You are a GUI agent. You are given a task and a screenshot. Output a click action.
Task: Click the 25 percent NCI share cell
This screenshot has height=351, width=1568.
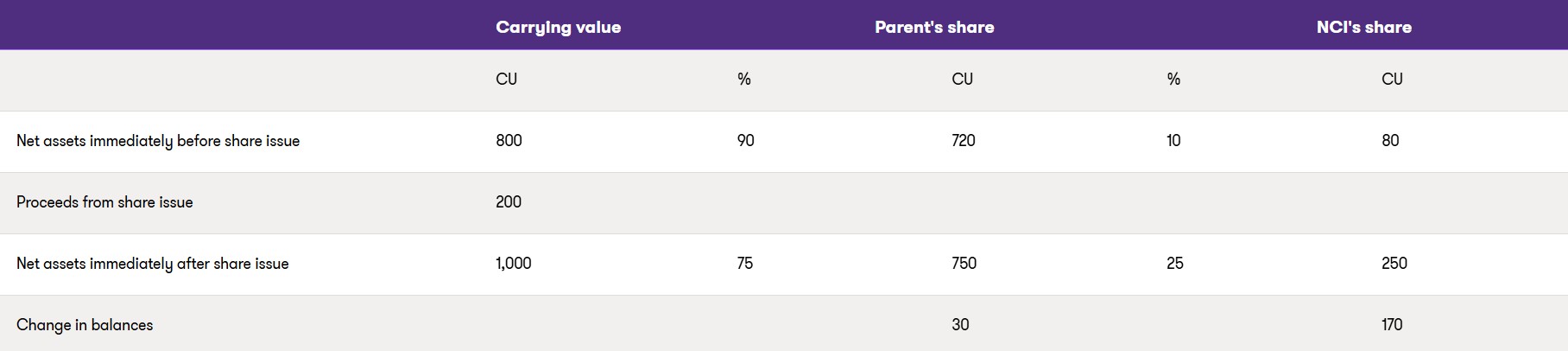tap(1174, 264)
